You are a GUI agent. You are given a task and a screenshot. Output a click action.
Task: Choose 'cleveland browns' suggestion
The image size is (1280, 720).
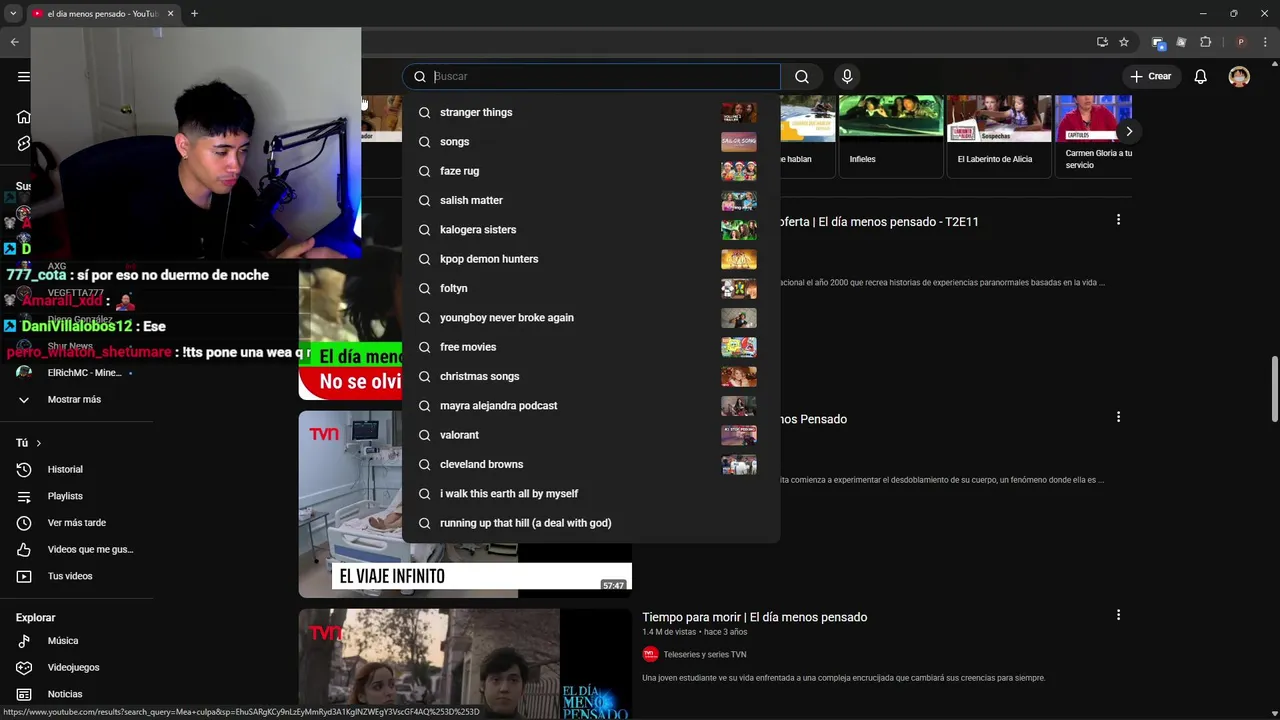[x=590, y=465]
